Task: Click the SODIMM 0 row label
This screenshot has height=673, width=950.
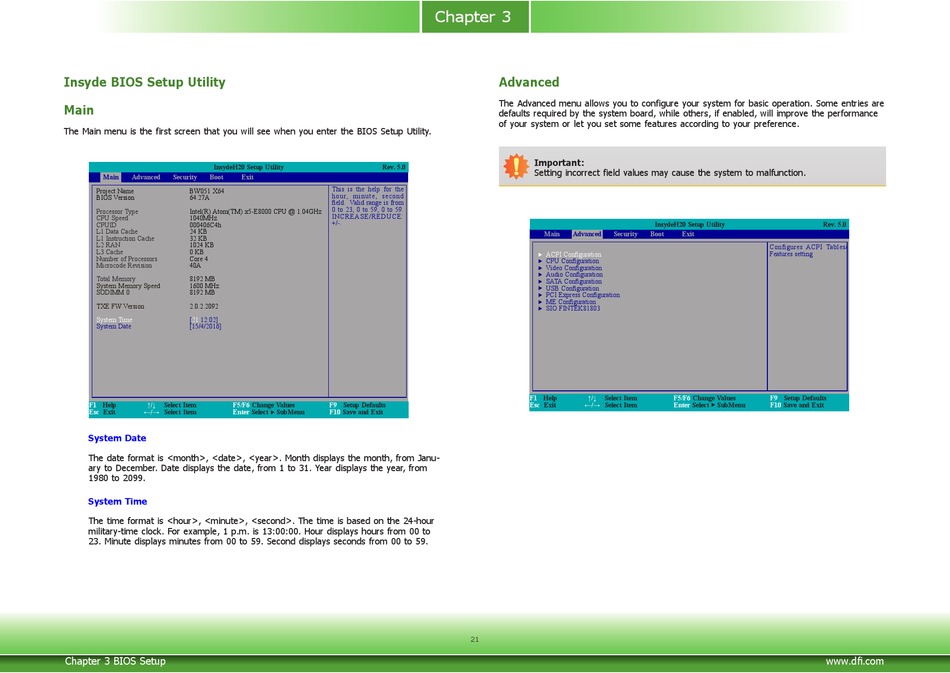Action: [x=113, y=293]
